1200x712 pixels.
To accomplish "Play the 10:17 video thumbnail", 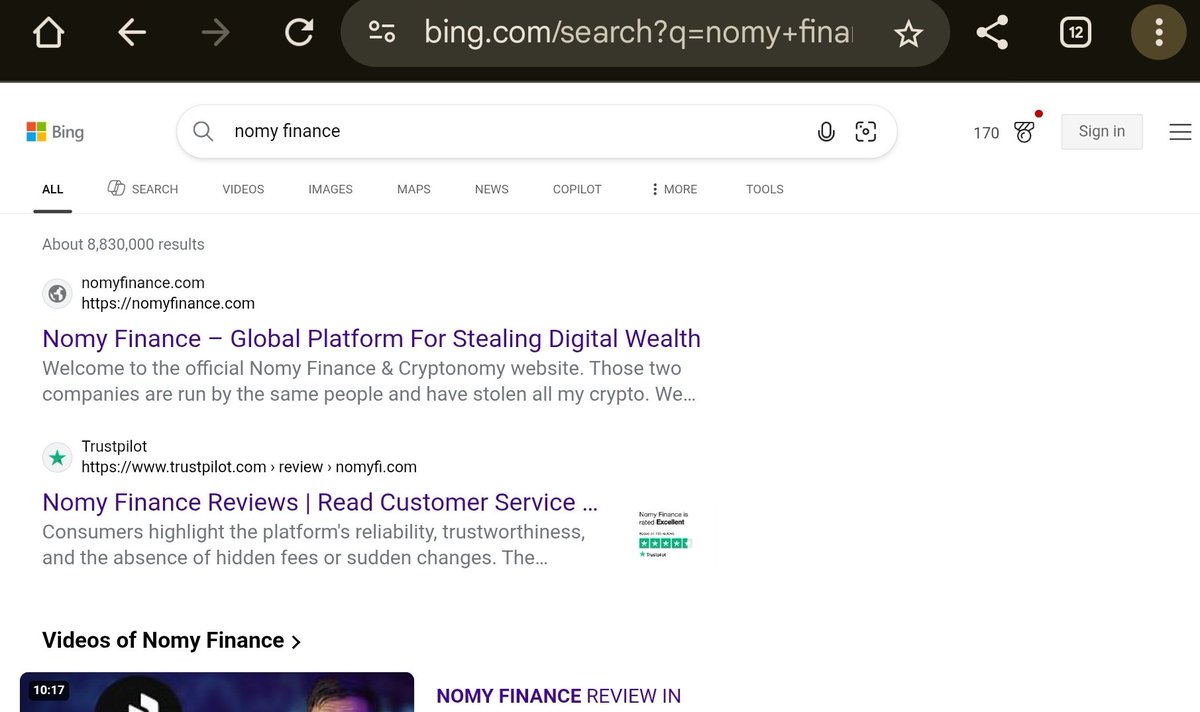I will point(217,692).
